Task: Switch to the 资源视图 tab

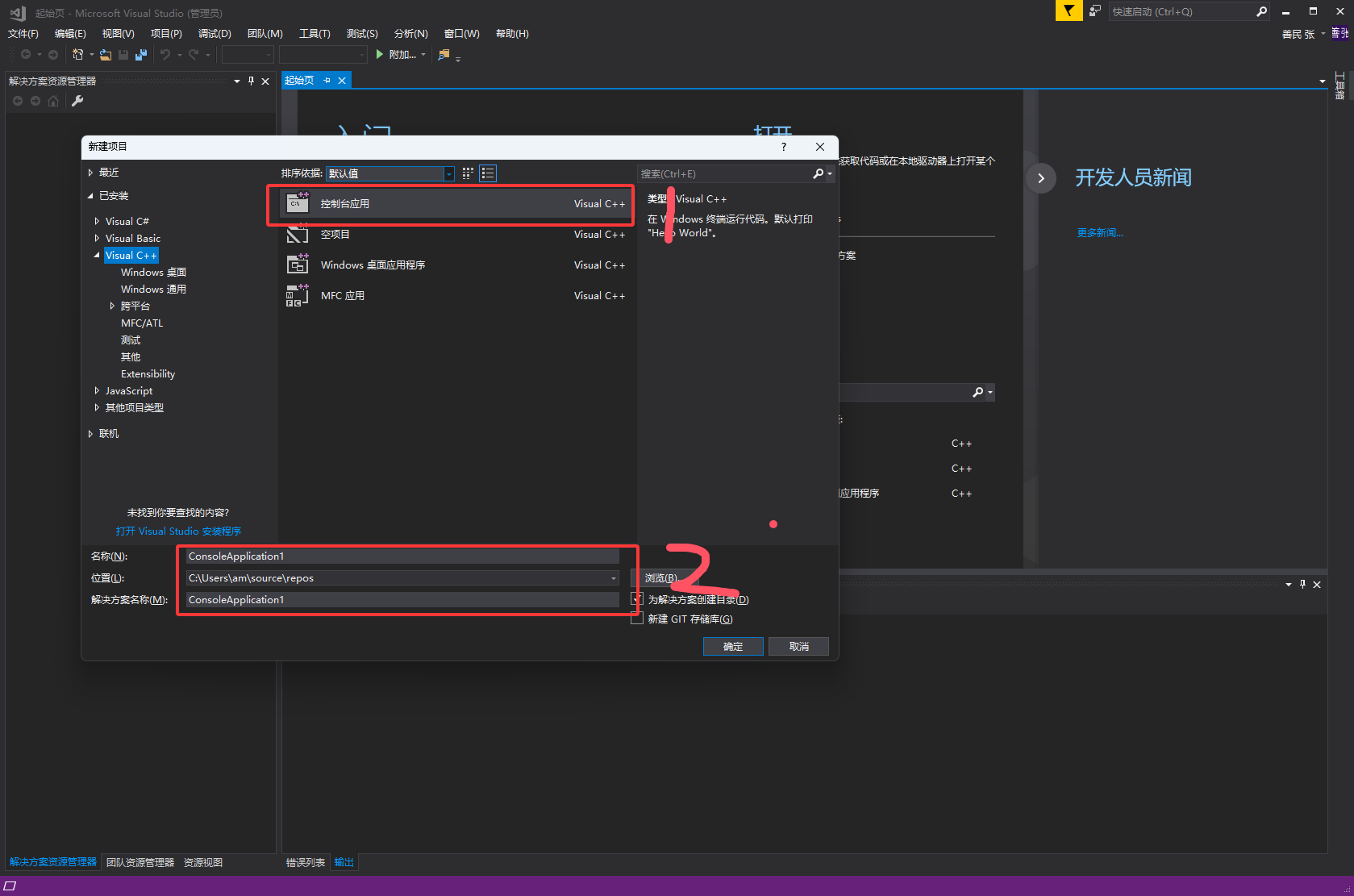Action: pos(203,862)
